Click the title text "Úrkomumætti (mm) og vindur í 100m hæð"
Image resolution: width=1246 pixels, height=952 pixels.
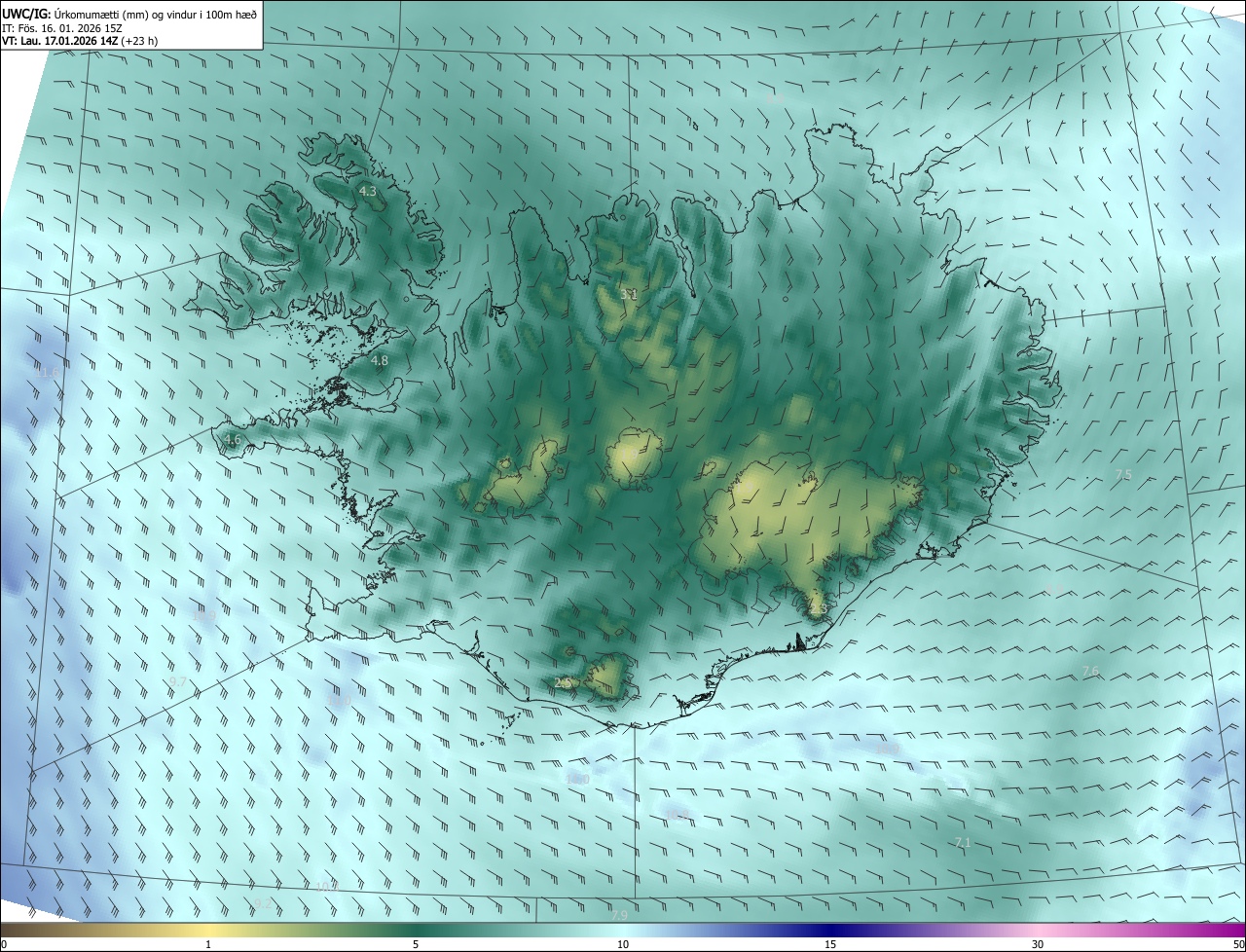[155, 13]
